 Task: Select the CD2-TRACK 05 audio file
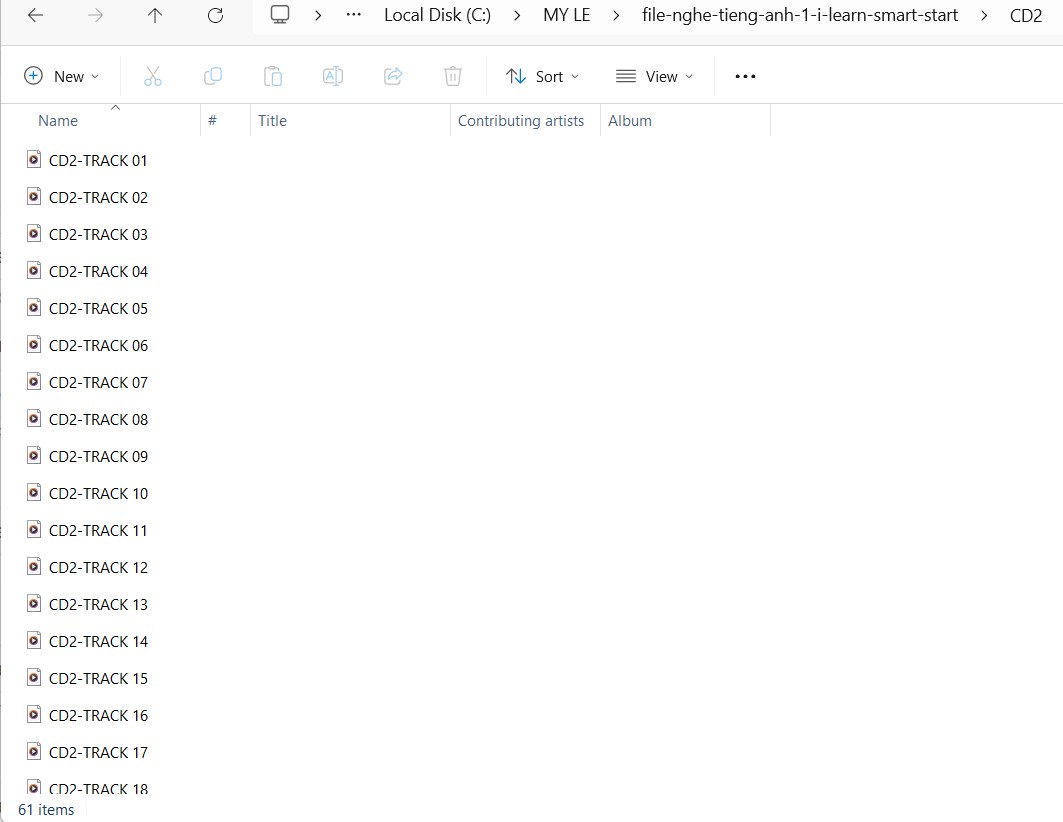click(x=98, y=308)
